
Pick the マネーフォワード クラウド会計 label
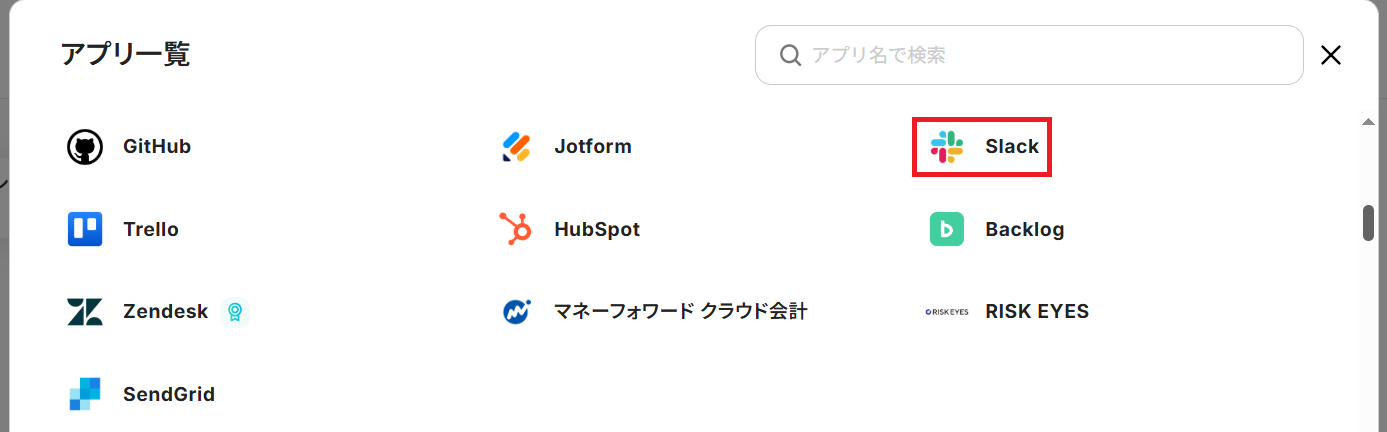[x=681, y=312]
